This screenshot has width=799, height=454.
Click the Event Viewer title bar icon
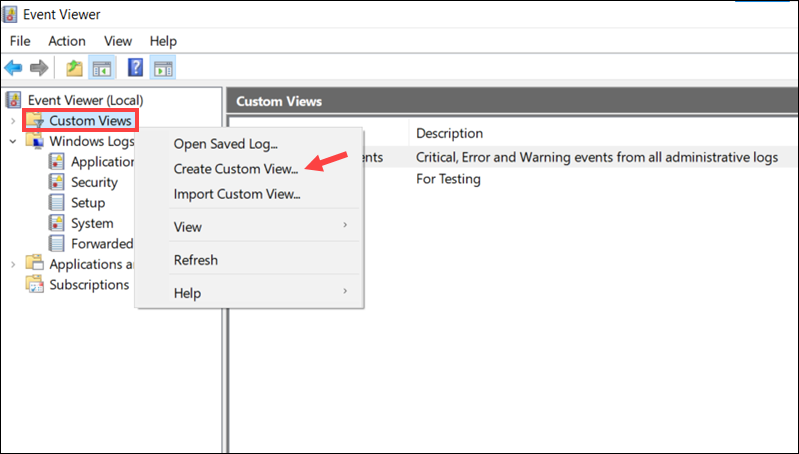pyautogui.click(x=10, y=14)
